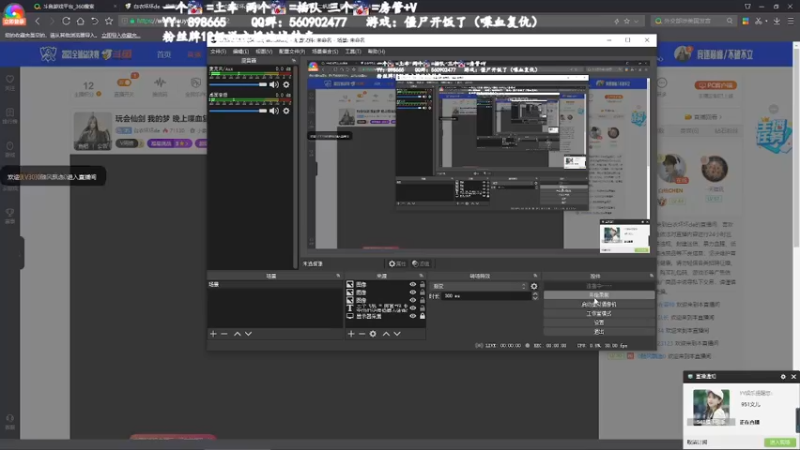Go to 首页 tab on website header

pyautogui.click(x=164, y=55)
